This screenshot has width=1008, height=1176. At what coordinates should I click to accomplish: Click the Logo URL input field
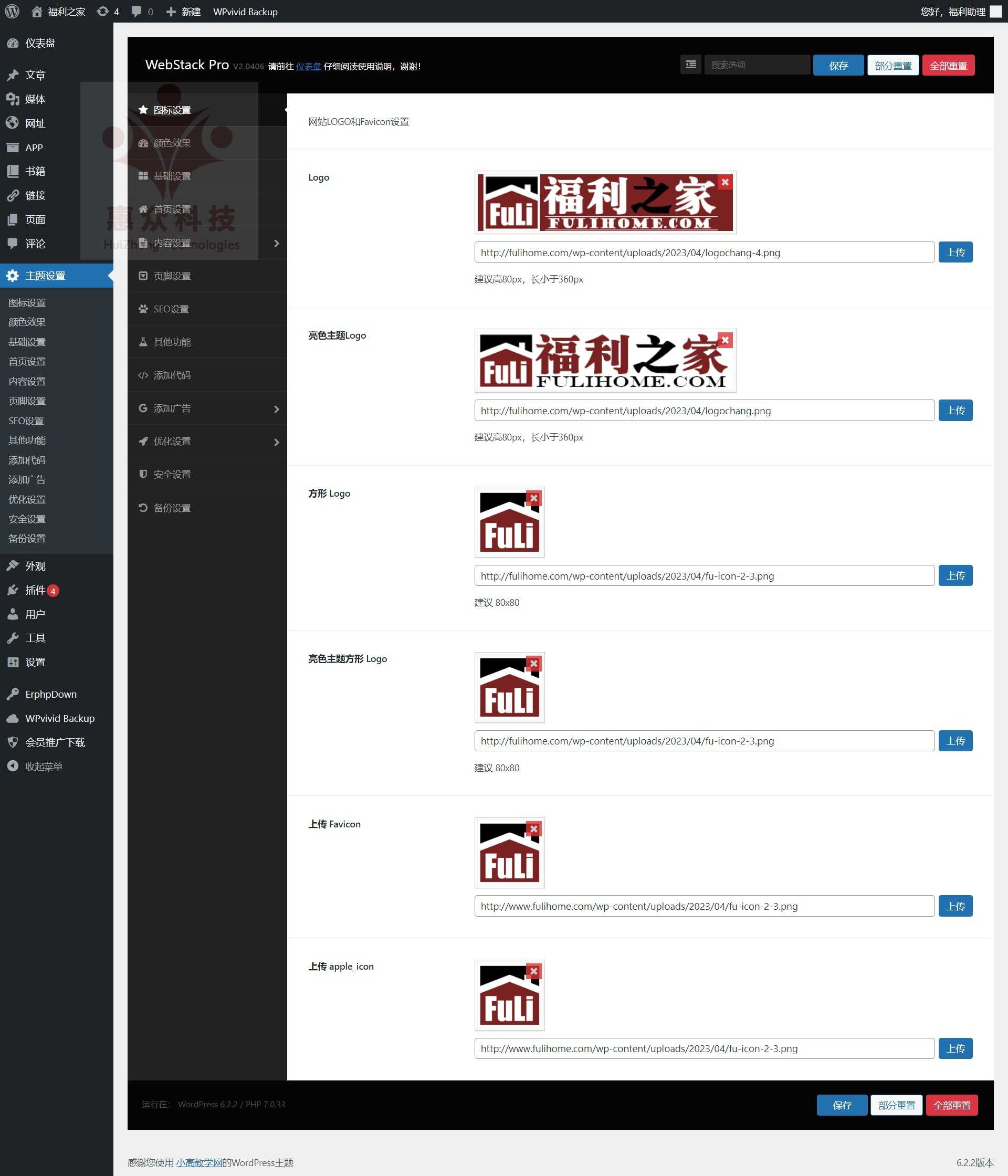(705, 253)
